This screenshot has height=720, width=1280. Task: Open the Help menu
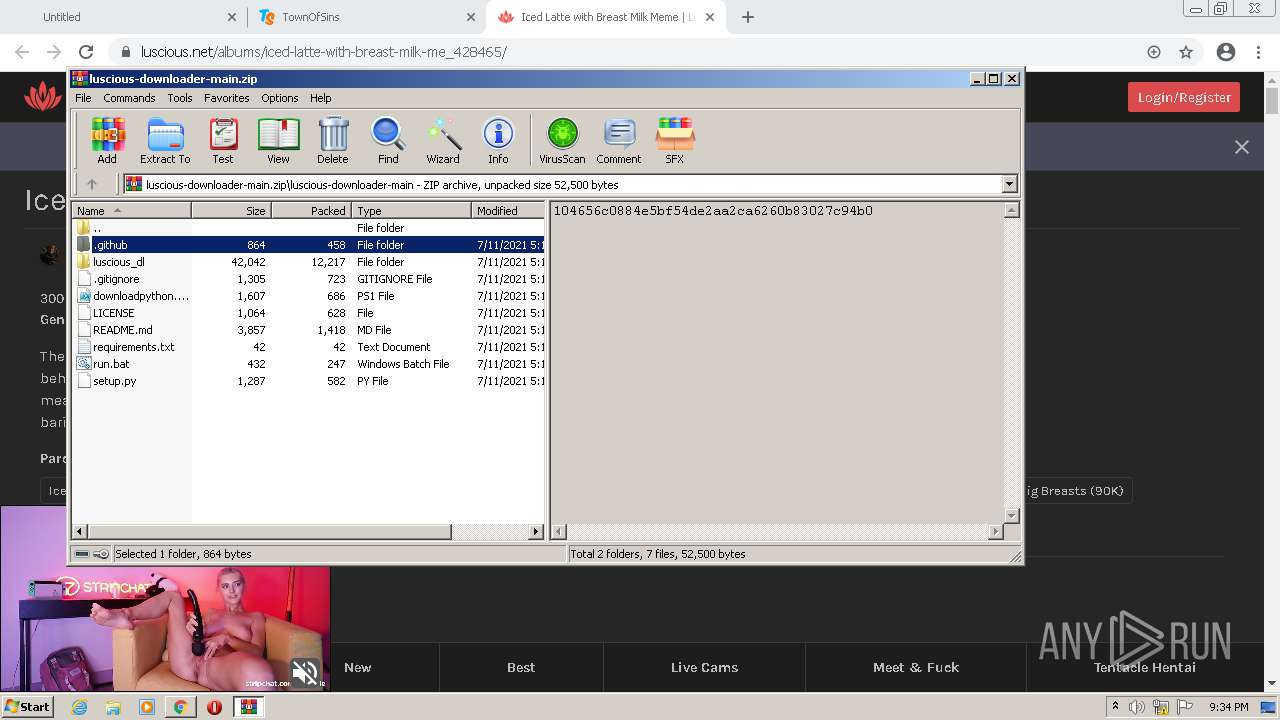(320, 98)
